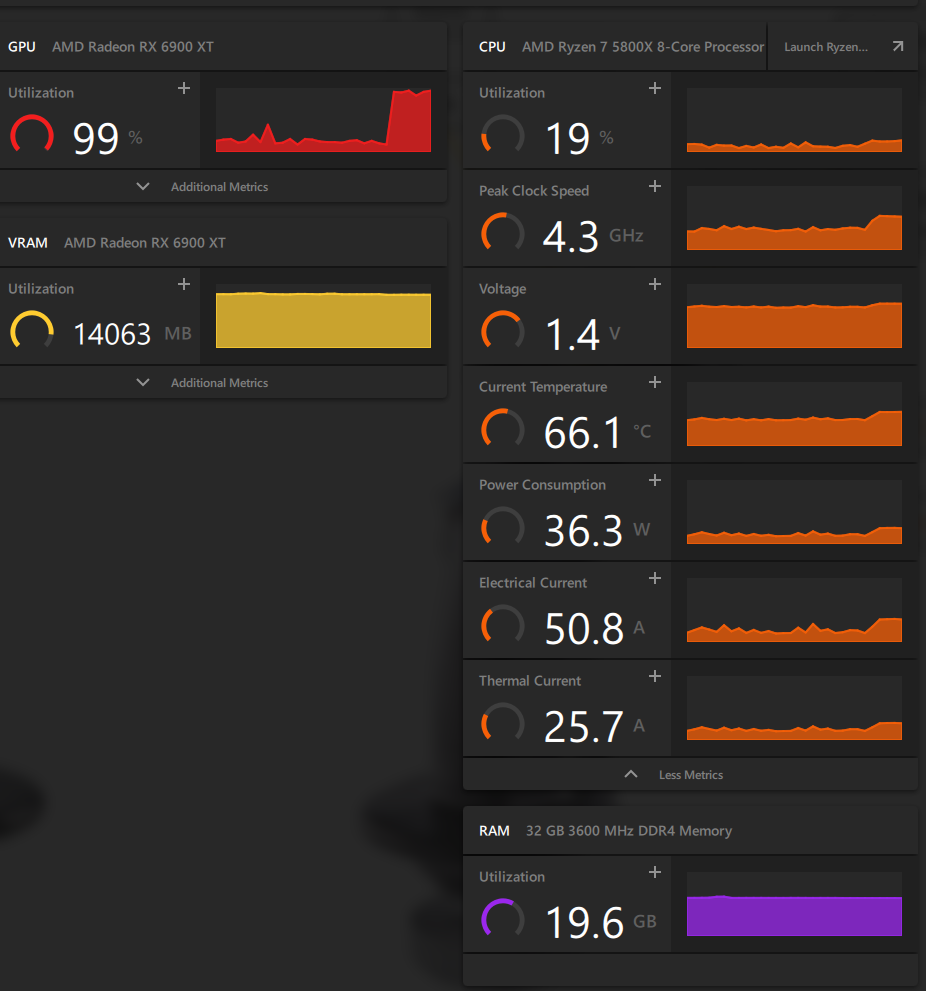The height and width of the screenshot is (991, 926).
Task: Click the 'Thermal Current' label
Action: [x=530, y=681]
